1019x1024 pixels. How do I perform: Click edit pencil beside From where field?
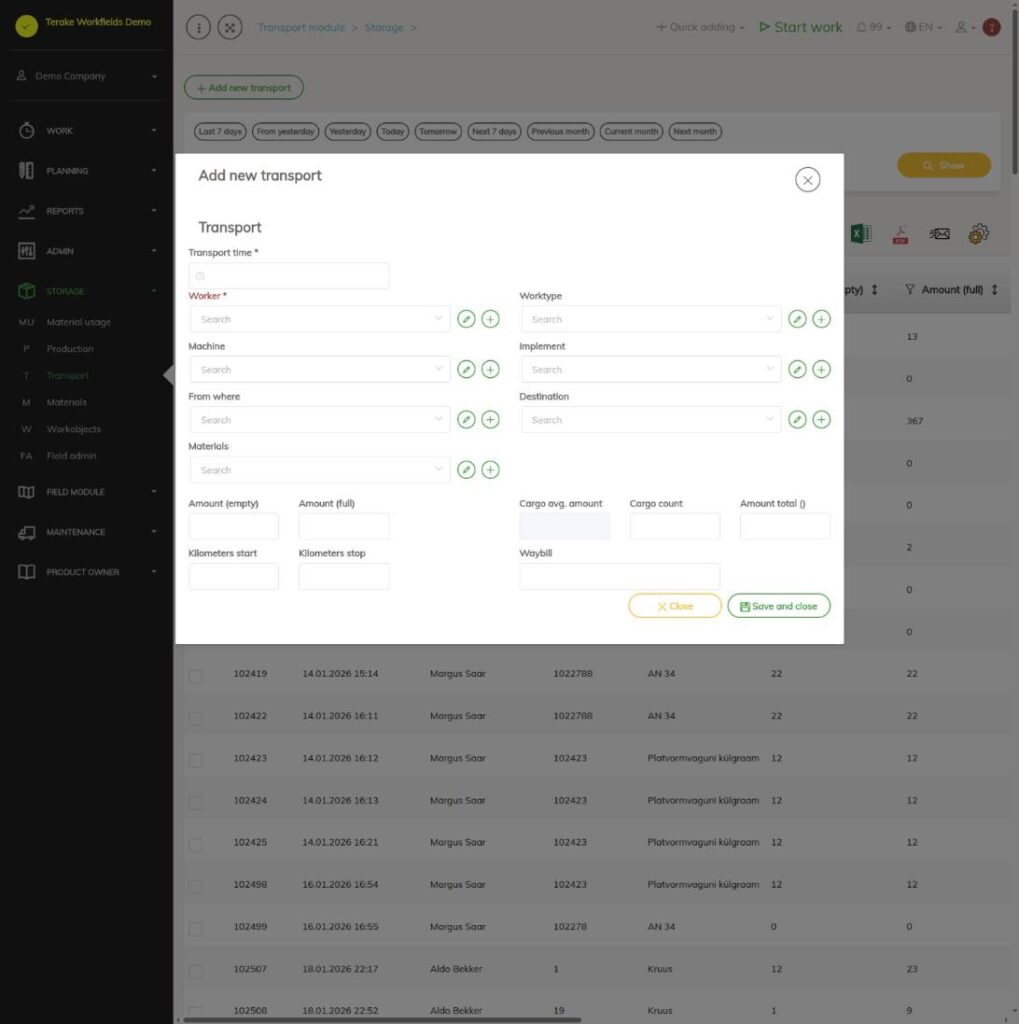[466, 419]
